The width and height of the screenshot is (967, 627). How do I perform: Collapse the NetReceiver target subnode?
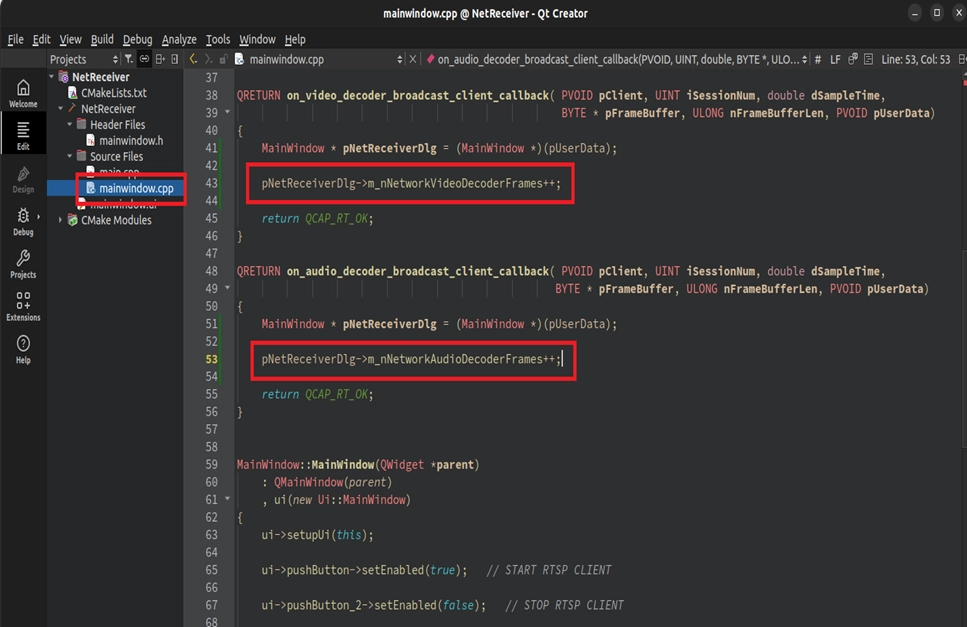[60, 109]
